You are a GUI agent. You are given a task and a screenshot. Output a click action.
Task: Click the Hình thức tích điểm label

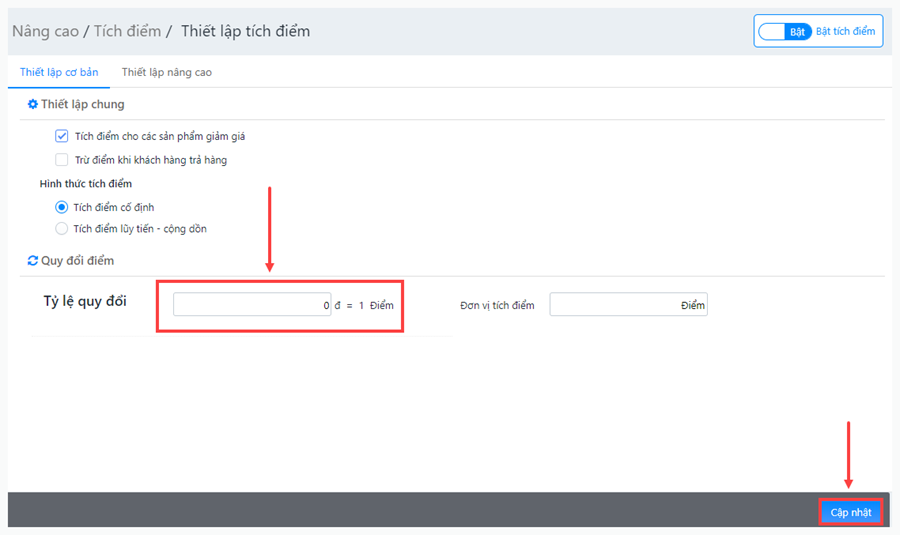pos(86,184)
